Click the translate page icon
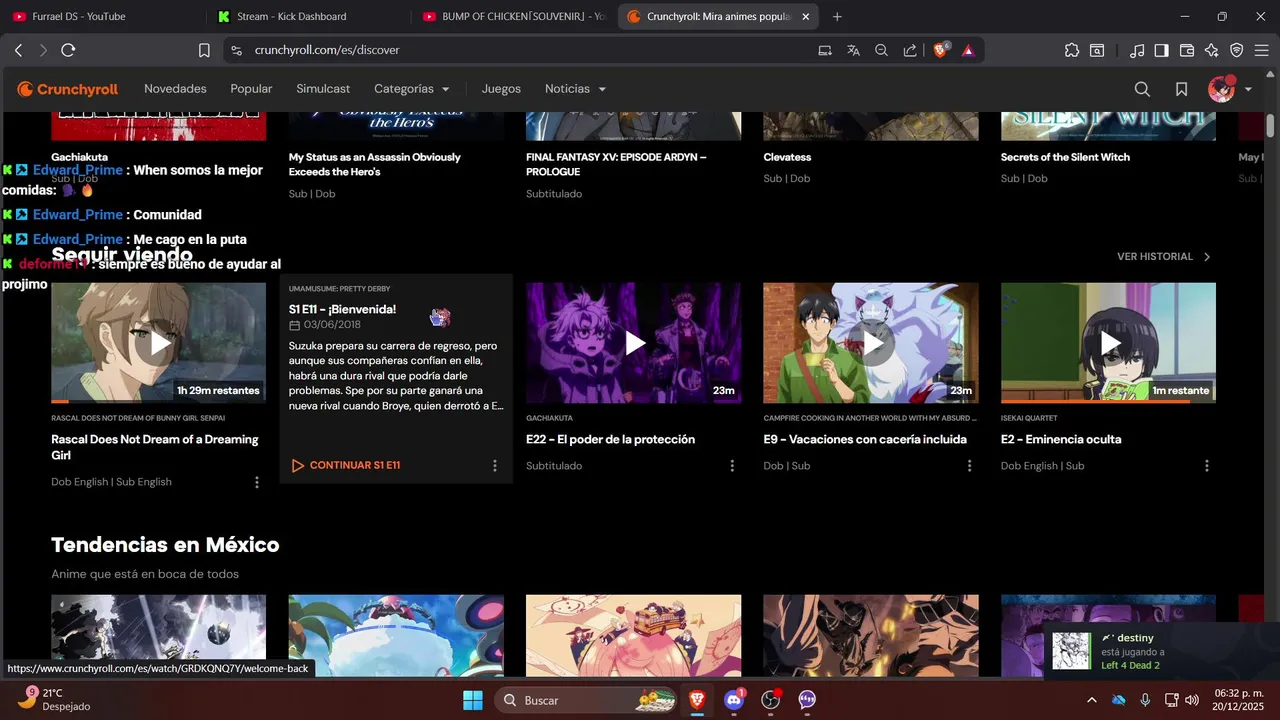 [853, 50]
